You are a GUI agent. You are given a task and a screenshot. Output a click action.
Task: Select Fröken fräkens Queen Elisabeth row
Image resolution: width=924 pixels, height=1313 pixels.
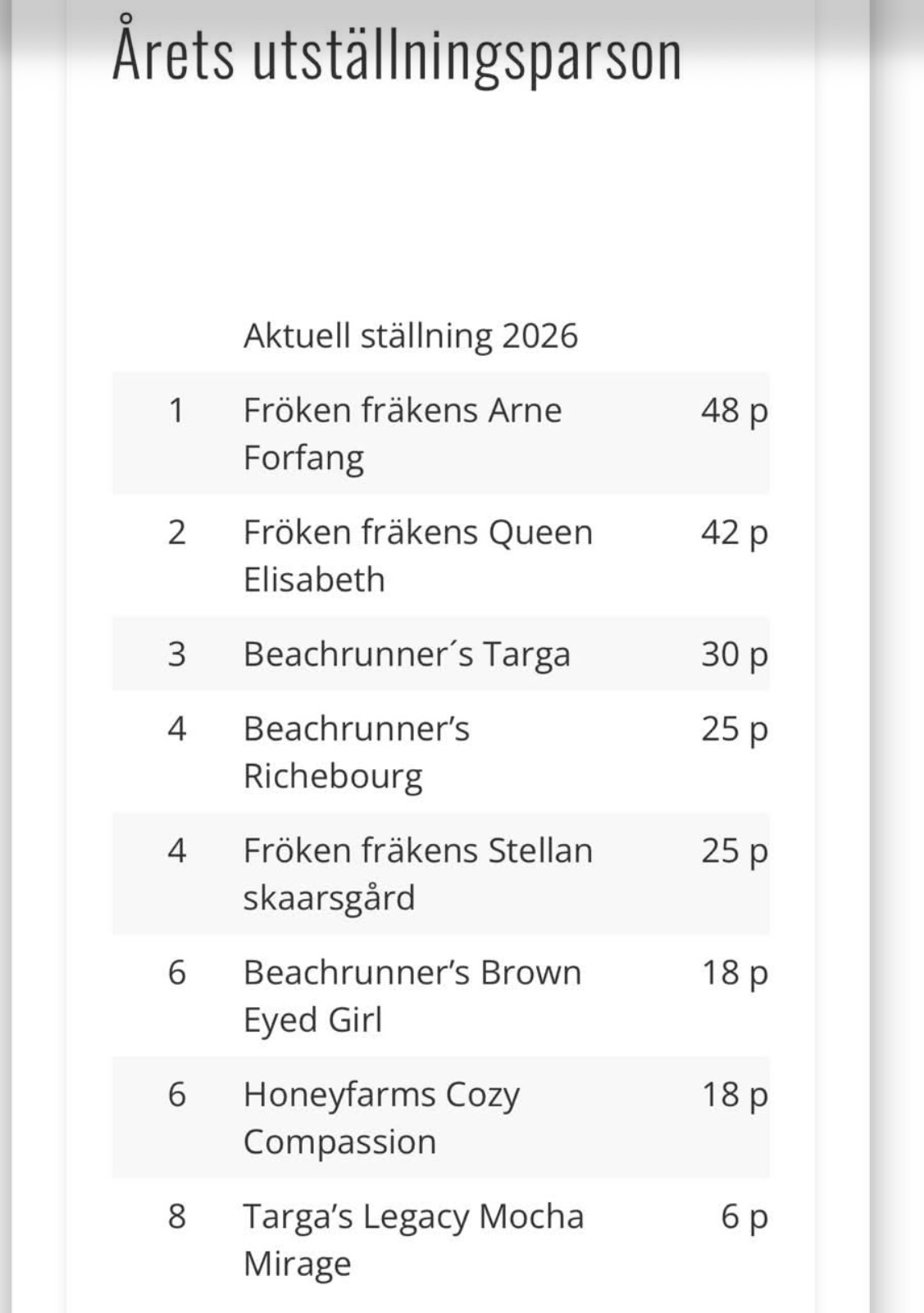pyautogui.click(x=441, y=555)
